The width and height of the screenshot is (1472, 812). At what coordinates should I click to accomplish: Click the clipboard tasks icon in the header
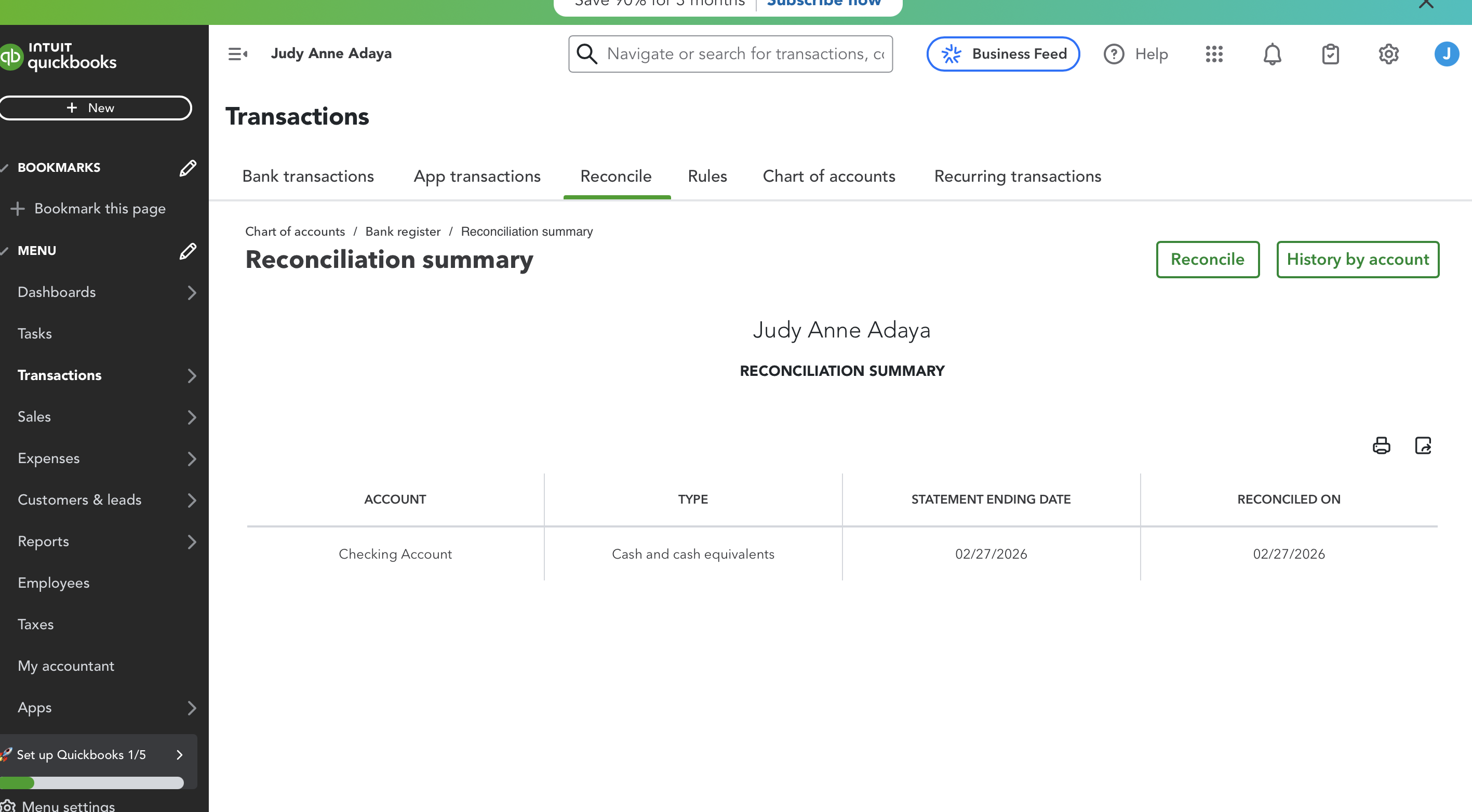coord(1330,54)
